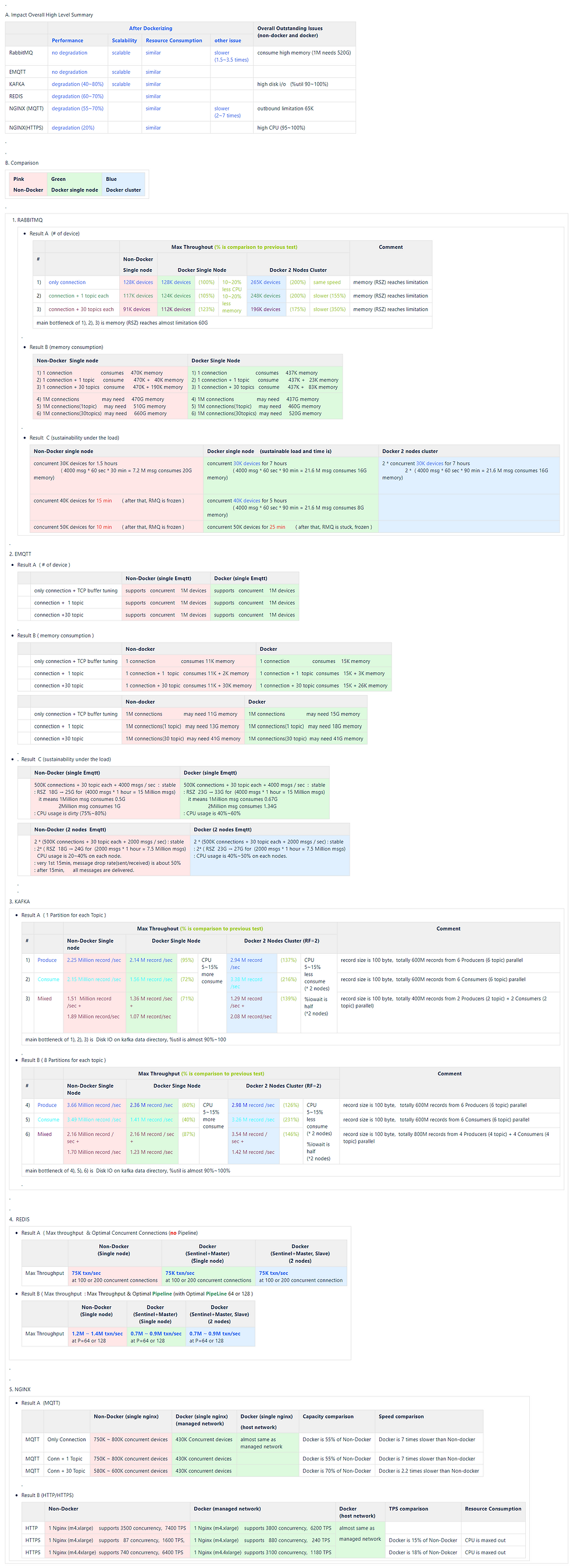Screen dimensions: 570x1568
Task: Click 'Docker is 2.2 times slower than Non-docker'
Action: pyautogui.click(x=428, y=1471)
